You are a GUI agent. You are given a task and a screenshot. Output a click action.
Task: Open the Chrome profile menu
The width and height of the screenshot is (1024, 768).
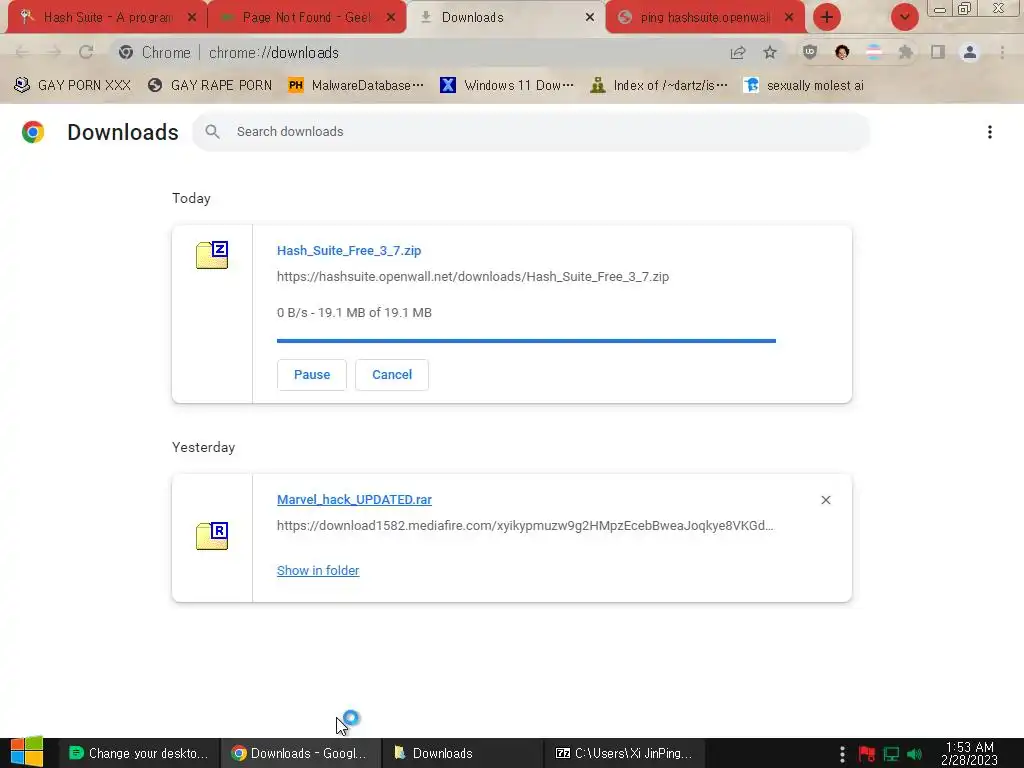[x=970, y=52]
